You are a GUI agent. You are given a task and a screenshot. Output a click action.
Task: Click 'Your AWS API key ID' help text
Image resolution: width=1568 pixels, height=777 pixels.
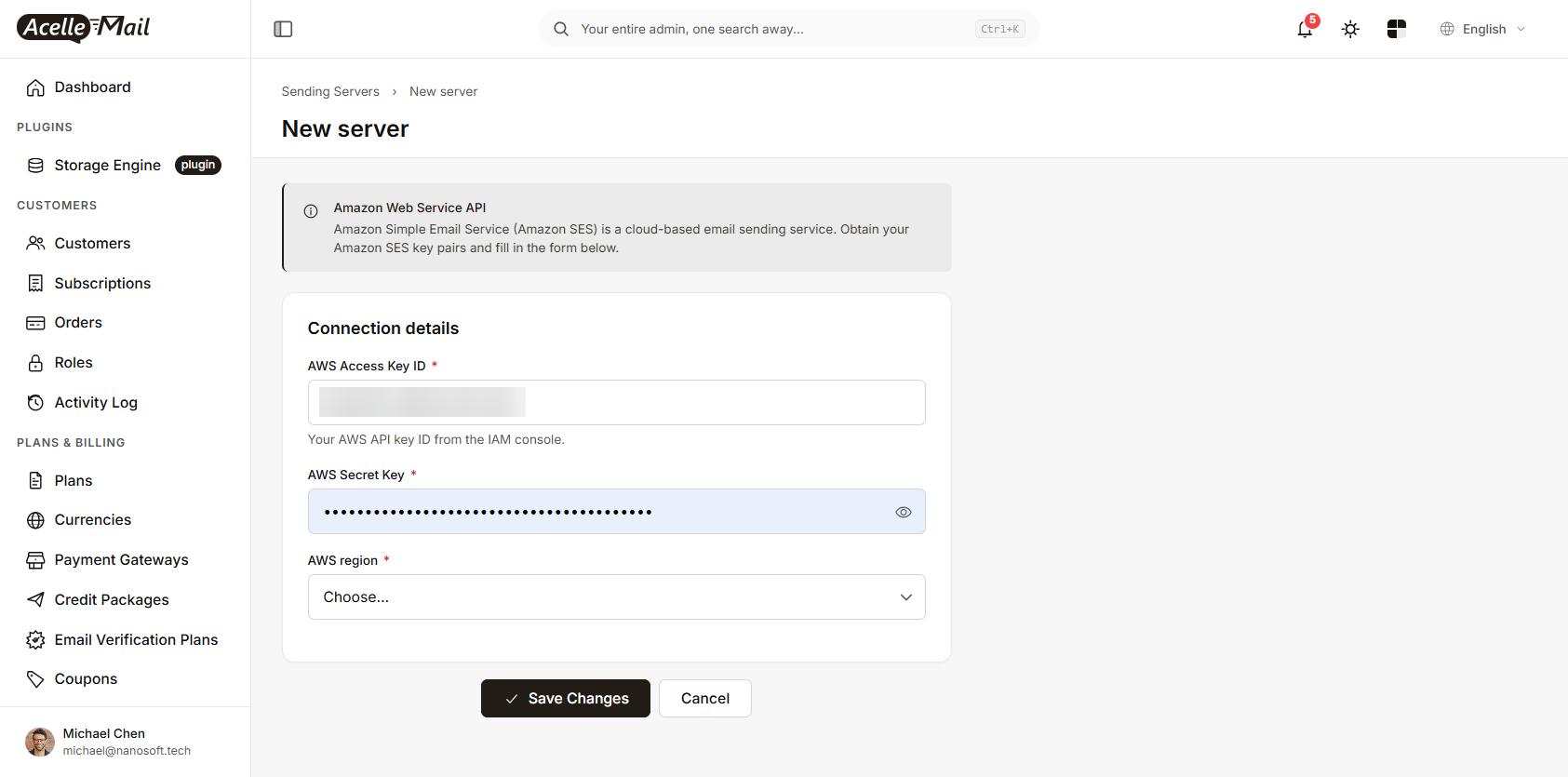pos(436,439)
